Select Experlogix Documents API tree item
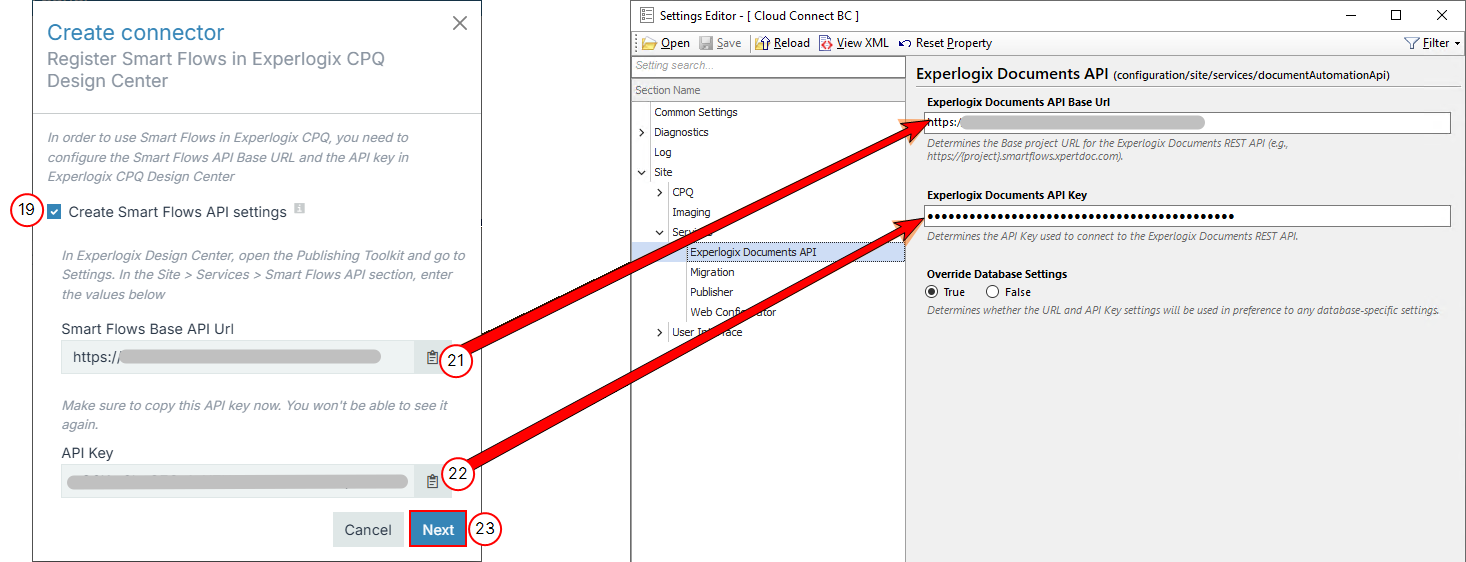 pos(753,252)
